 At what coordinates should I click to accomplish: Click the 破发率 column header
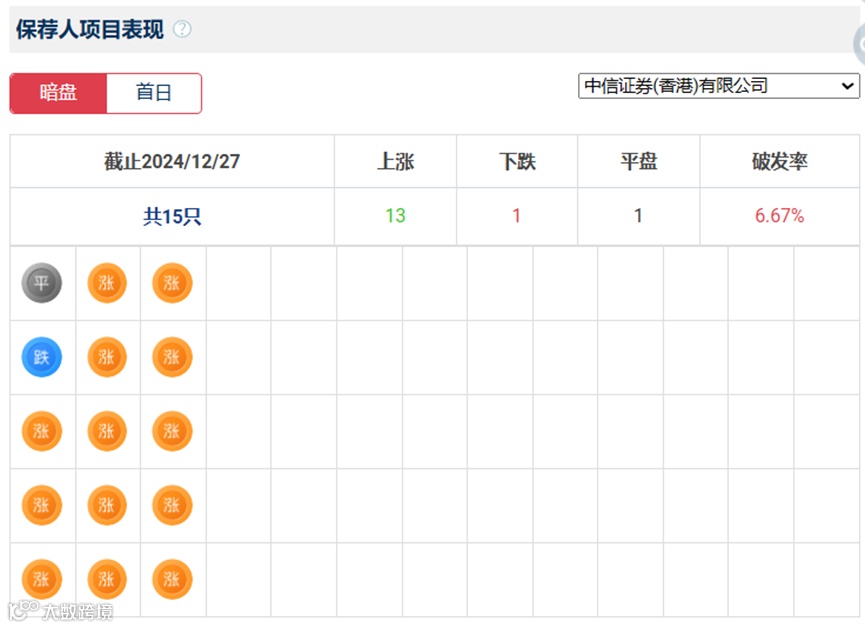click(x=779, y=162)
